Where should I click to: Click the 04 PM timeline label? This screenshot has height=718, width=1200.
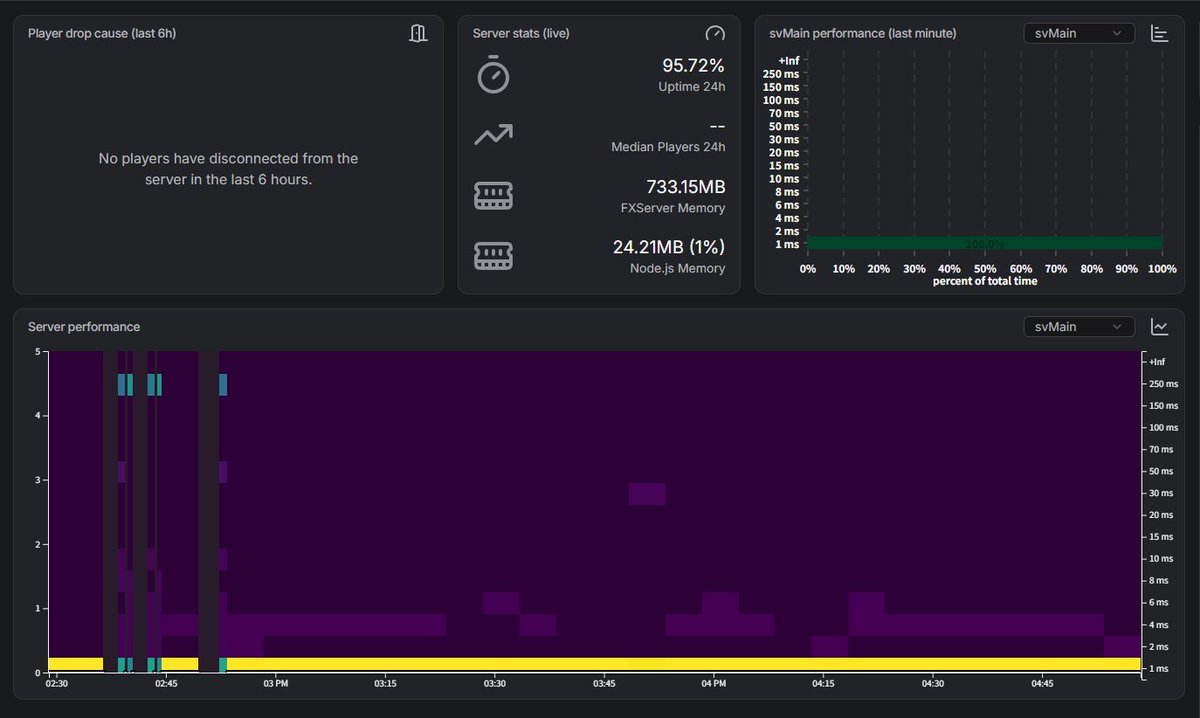(x=713, y=684)
